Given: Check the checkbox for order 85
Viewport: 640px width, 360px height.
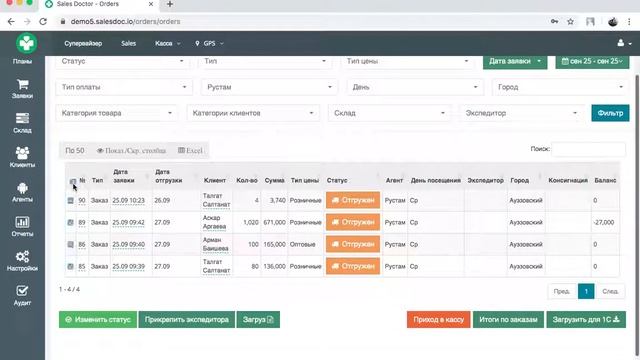Looking at the screenshot, I should pos(71,267).
